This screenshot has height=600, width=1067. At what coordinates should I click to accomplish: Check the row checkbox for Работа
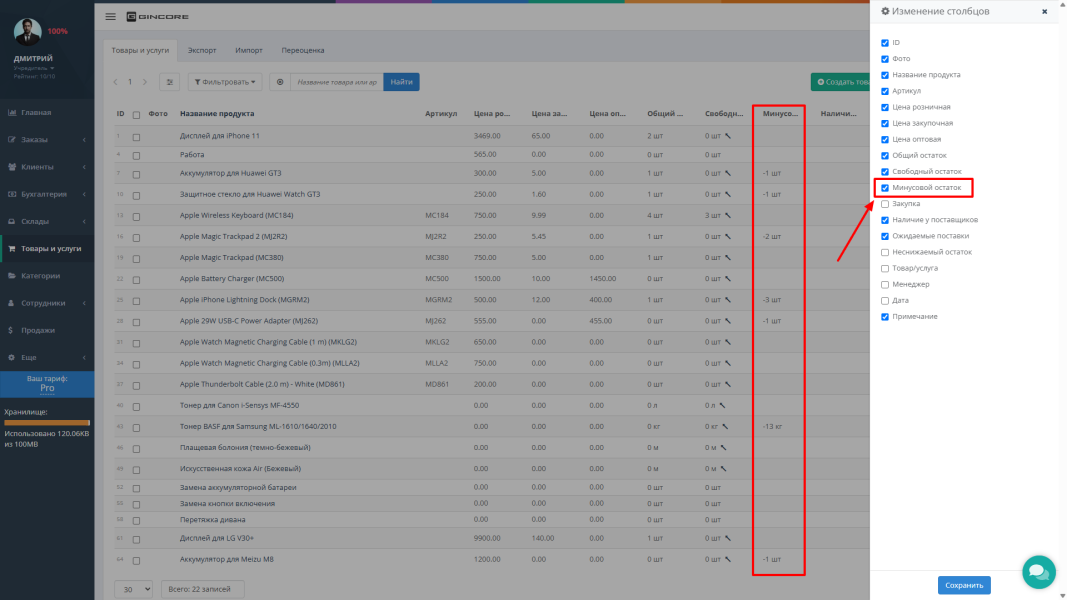click(136, 155)
